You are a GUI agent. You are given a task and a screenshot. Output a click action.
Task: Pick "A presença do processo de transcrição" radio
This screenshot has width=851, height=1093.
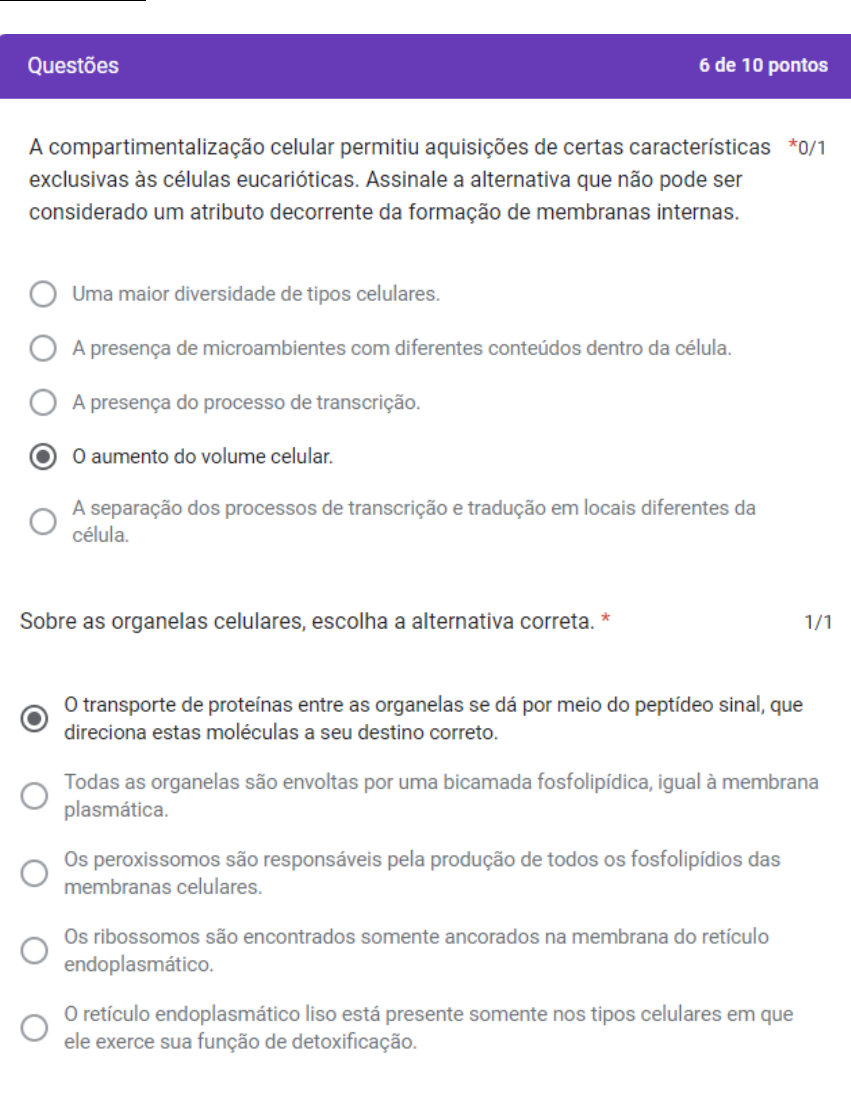click(x=43, y=403)
